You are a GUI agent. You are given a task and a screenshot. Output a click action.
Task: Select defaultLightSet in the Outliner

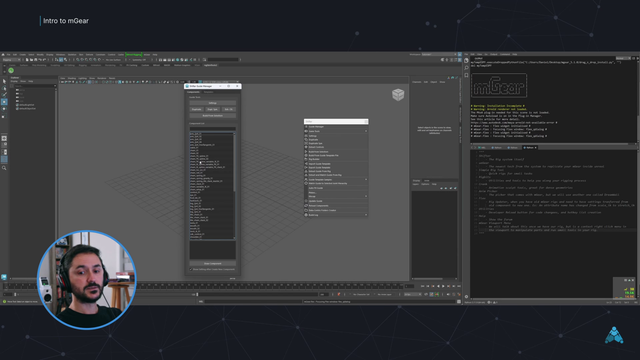27,105
